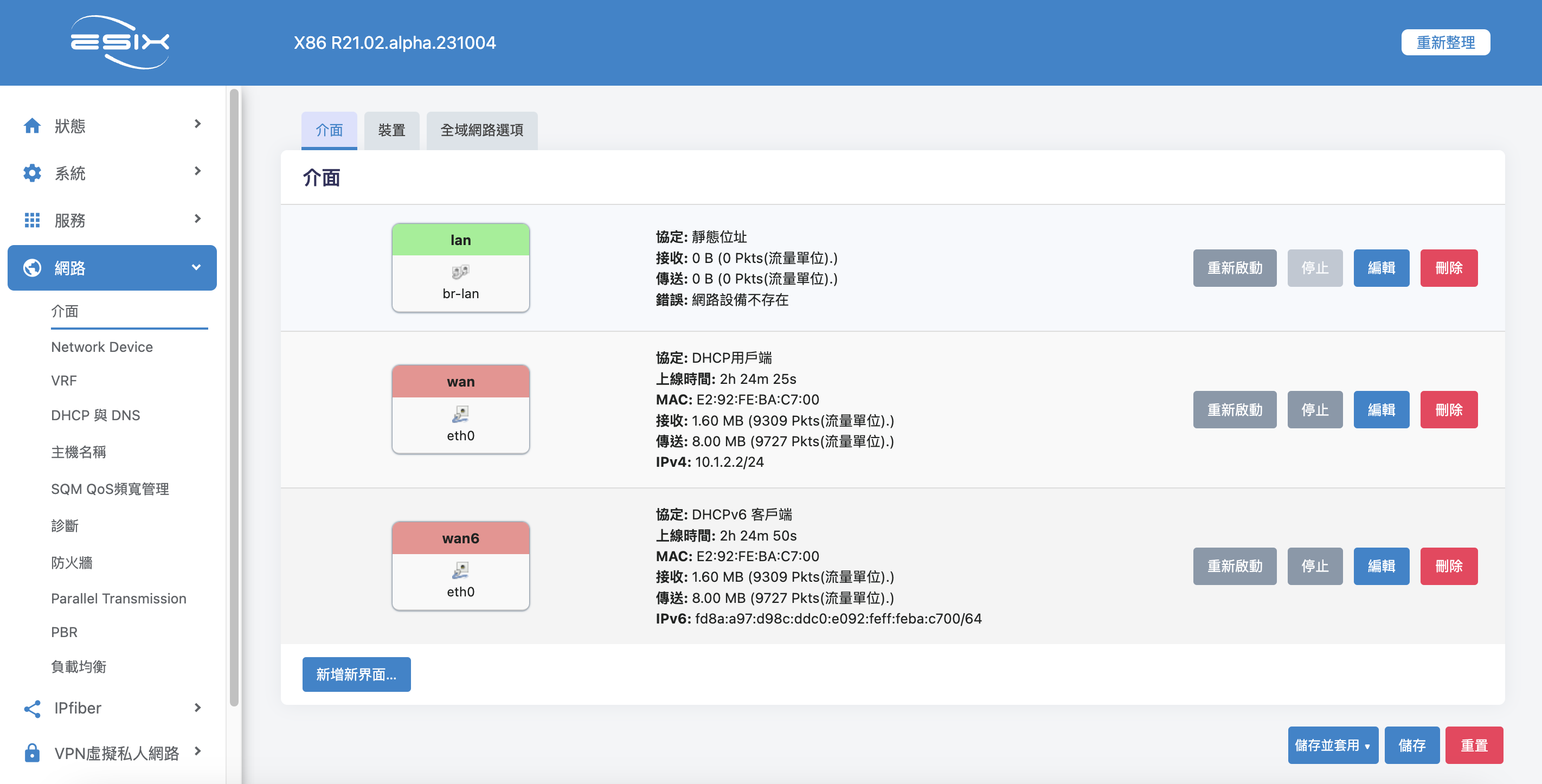Click the red 重置 button
This screenshot has width=1542, height=784.
[1474, 745]
